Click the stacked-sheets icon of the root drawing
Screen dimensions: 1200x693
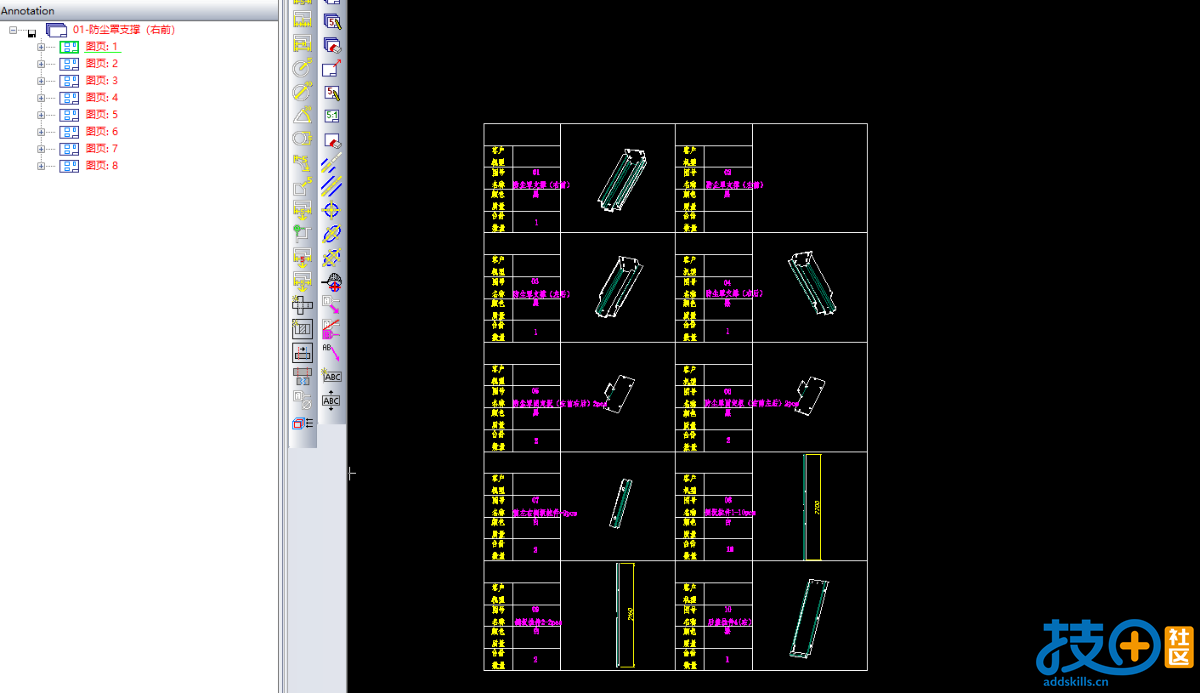57,30
